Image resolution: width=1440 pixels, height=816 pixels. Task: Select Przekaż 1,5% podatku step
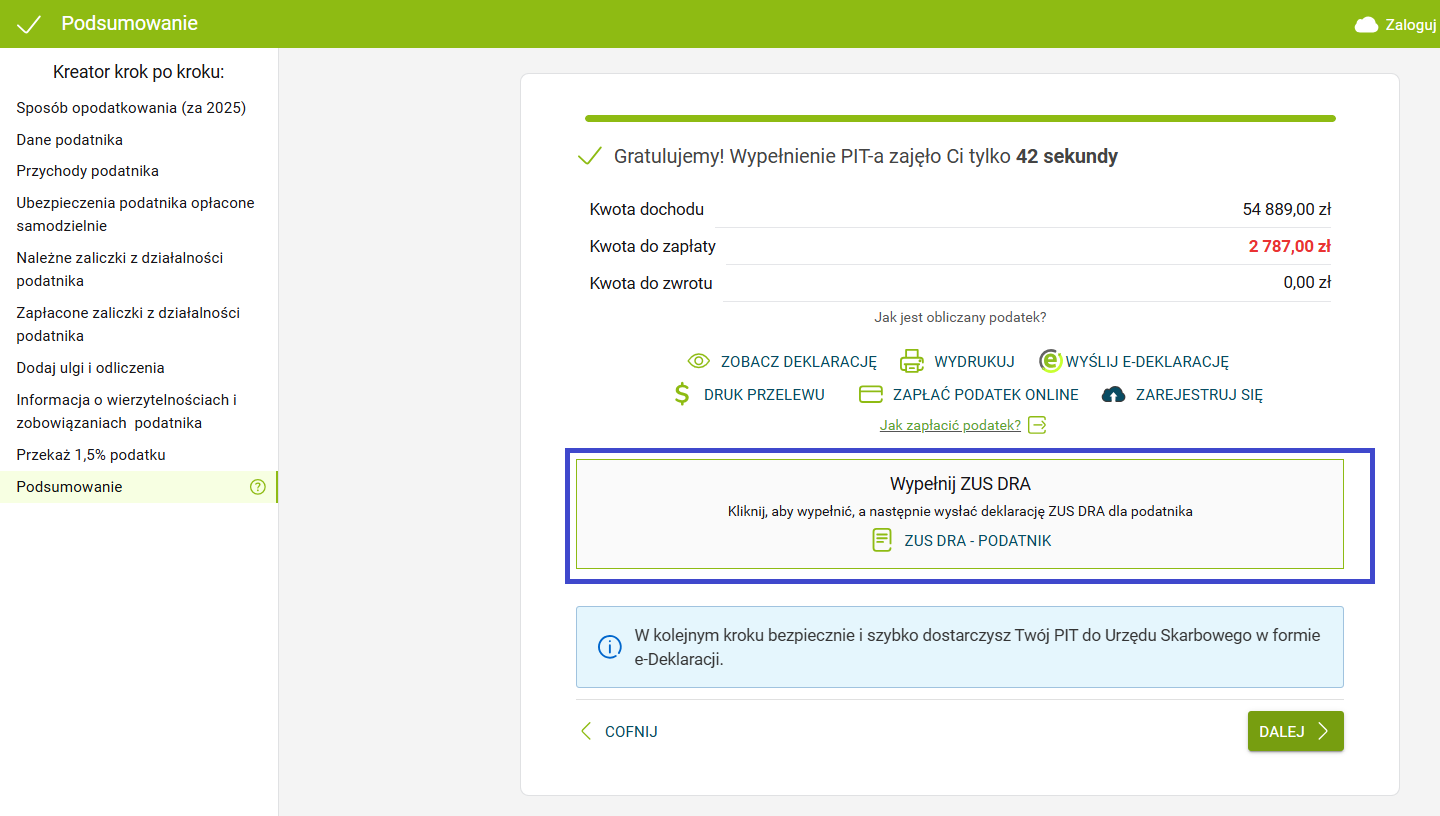[x=91, y=455]
